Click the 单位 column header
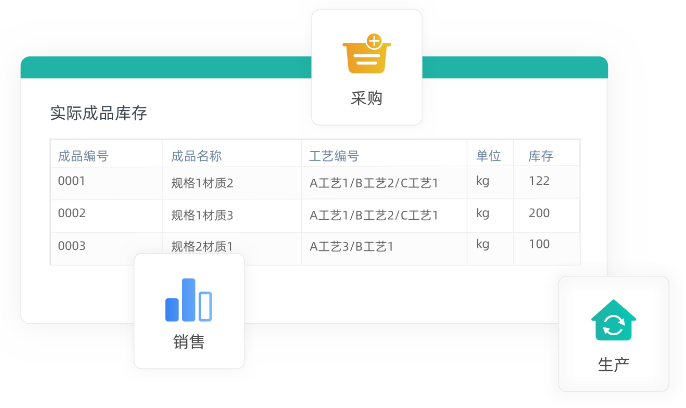 pyautogui.click(x=488, y=155)
